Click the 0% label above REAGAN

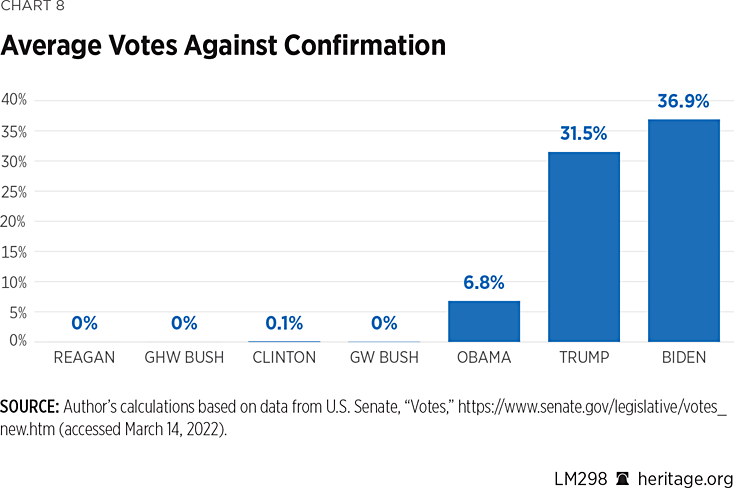click(84, 323)
